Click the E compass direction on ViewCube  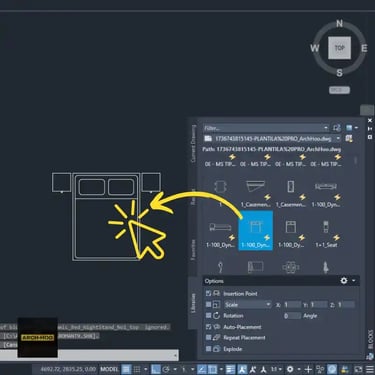(364, 48)
